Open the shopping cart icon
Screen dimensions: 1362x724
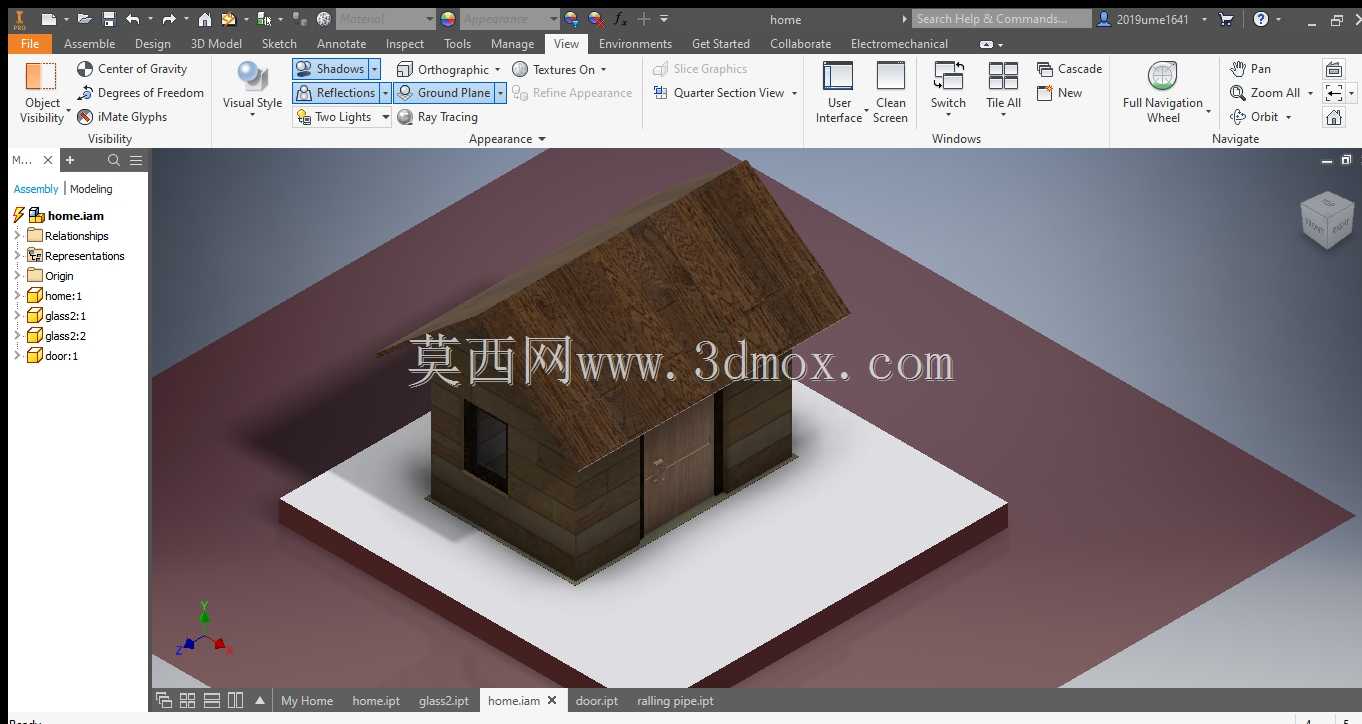coord(1227,19)
